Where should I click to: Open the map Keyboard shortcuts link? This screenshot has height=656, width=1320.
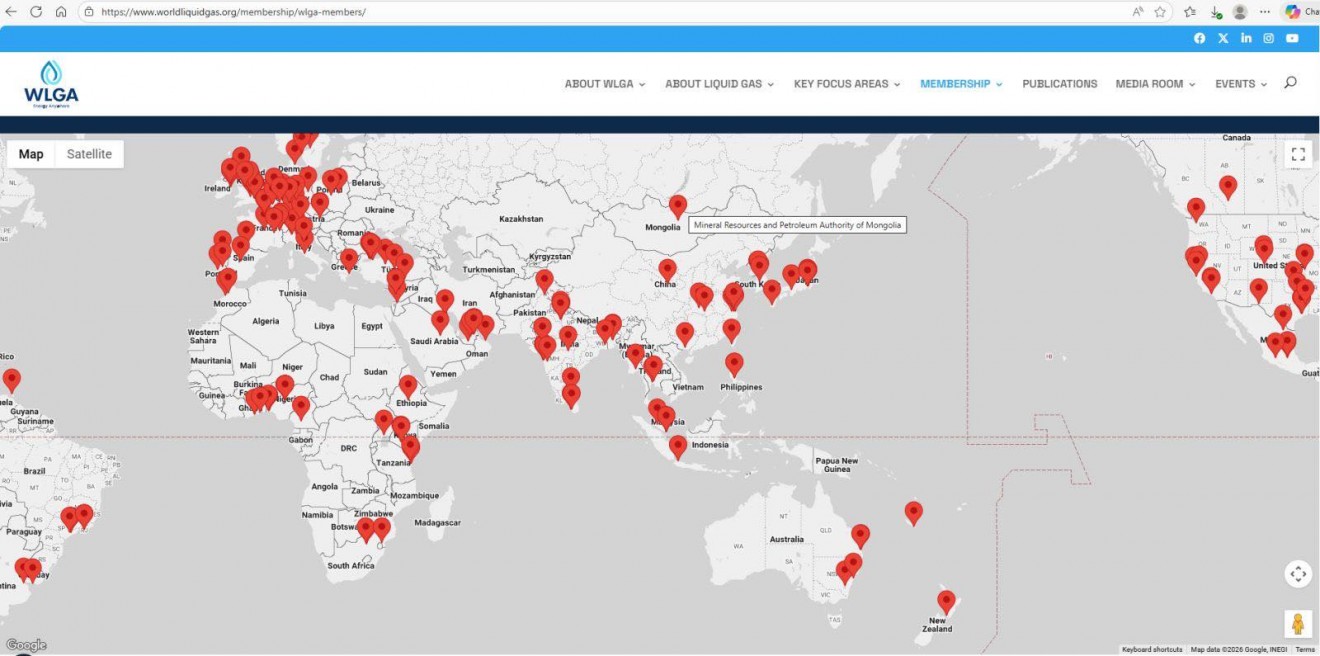click(1151, 650)
